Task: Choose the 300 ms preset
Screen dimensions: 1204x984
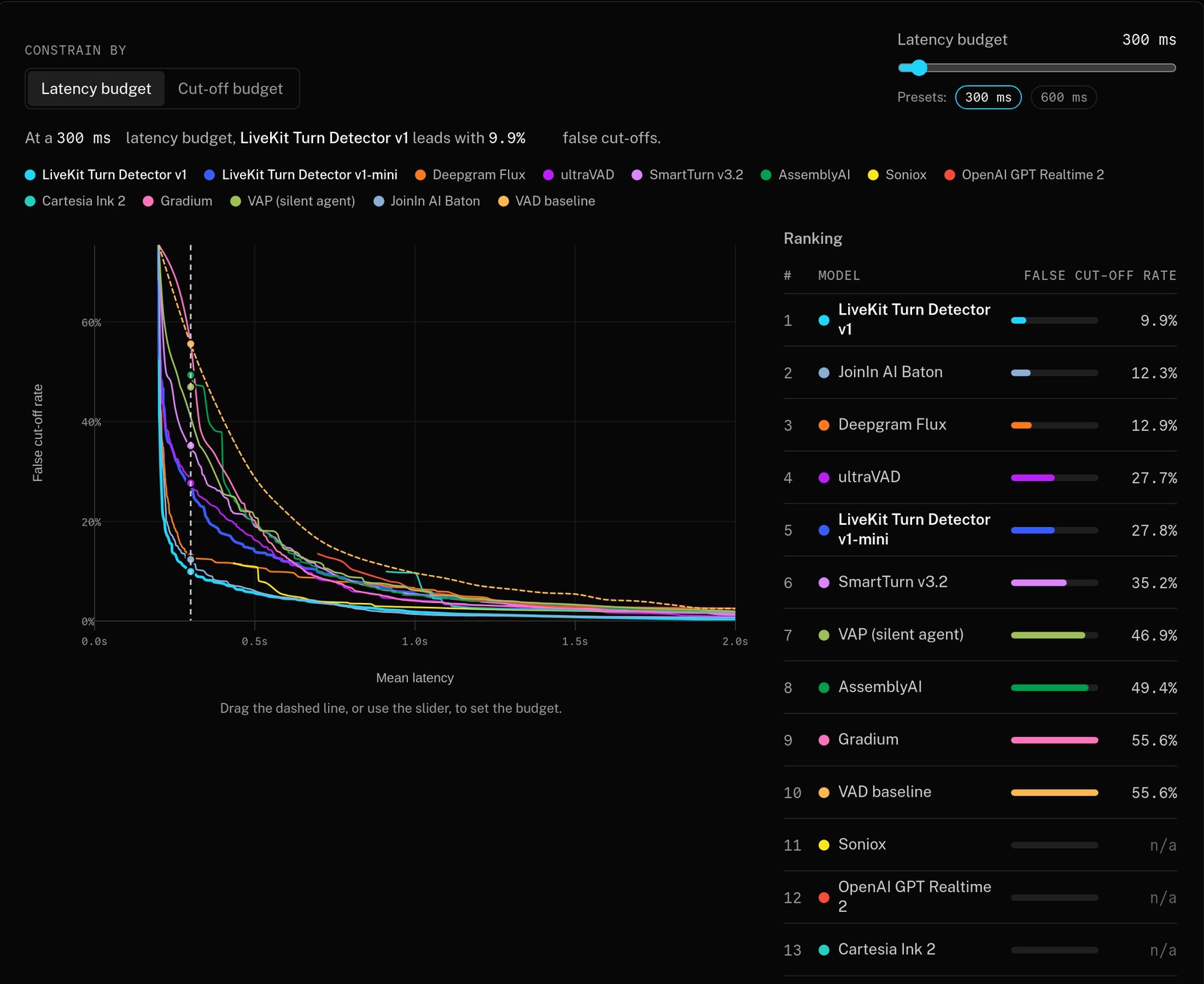Action: [x=988, y=97]
